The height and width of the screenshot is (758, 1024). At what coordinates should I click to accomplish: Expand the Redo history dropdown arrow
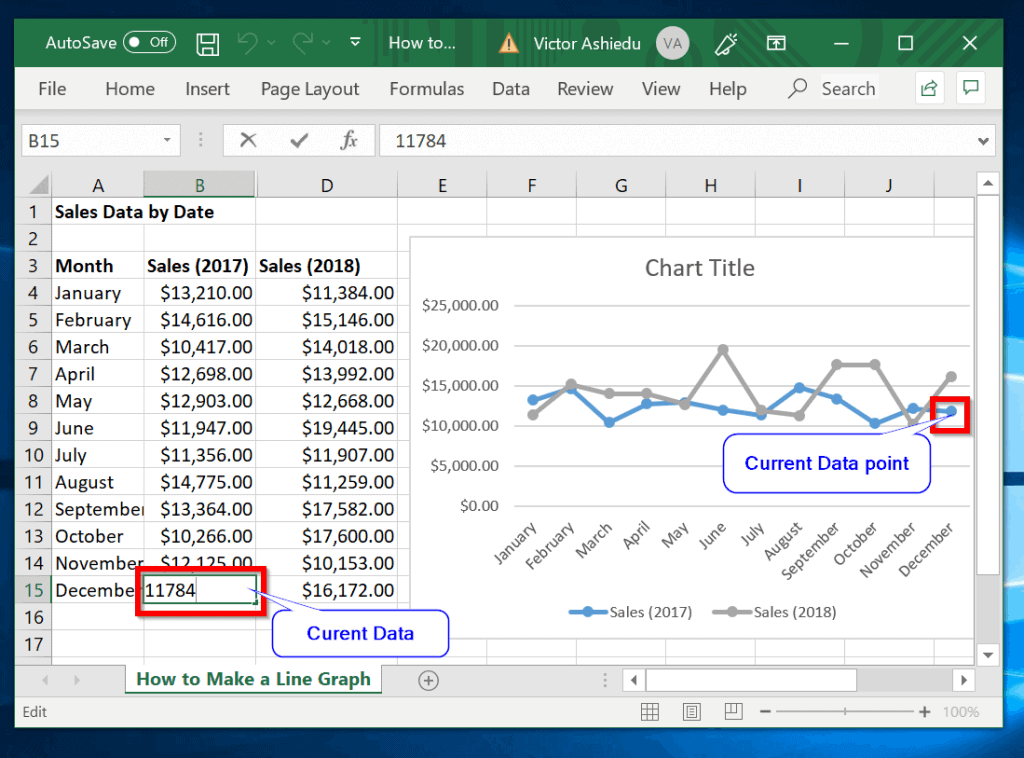coord(327,43)
